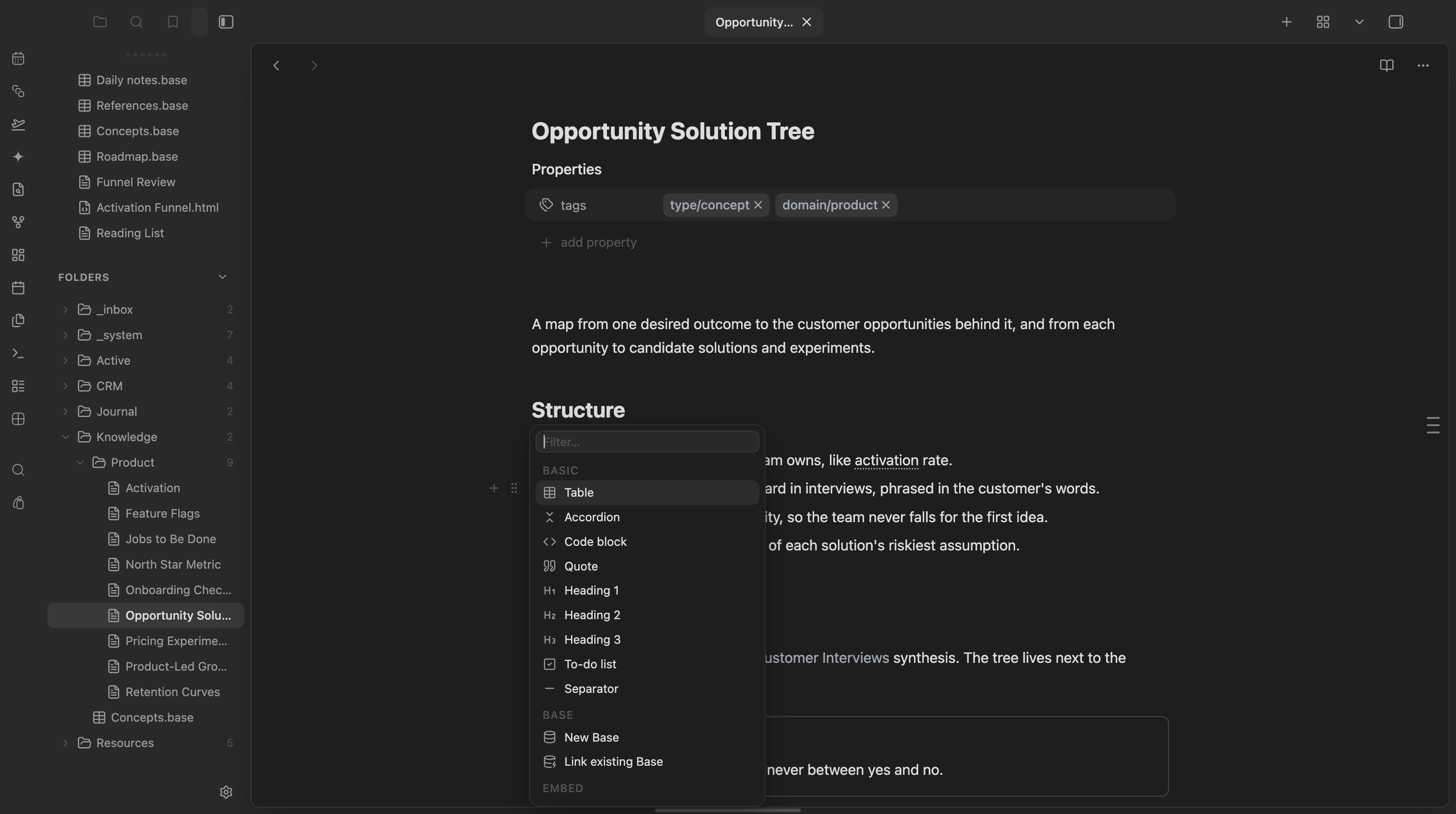Collapse the FOLDERS section chevron

tap(222, 277)
